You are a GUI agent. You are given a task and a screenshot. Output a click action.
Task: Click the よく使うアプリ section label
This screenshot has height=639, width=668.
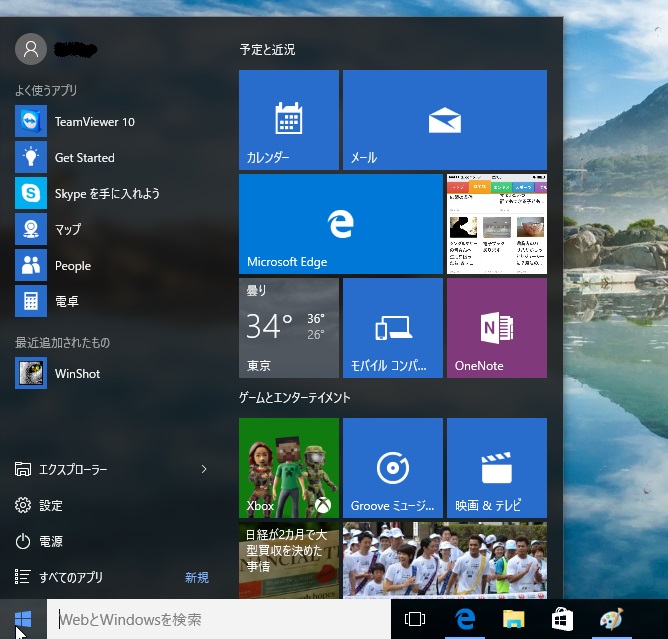point(46,90)
